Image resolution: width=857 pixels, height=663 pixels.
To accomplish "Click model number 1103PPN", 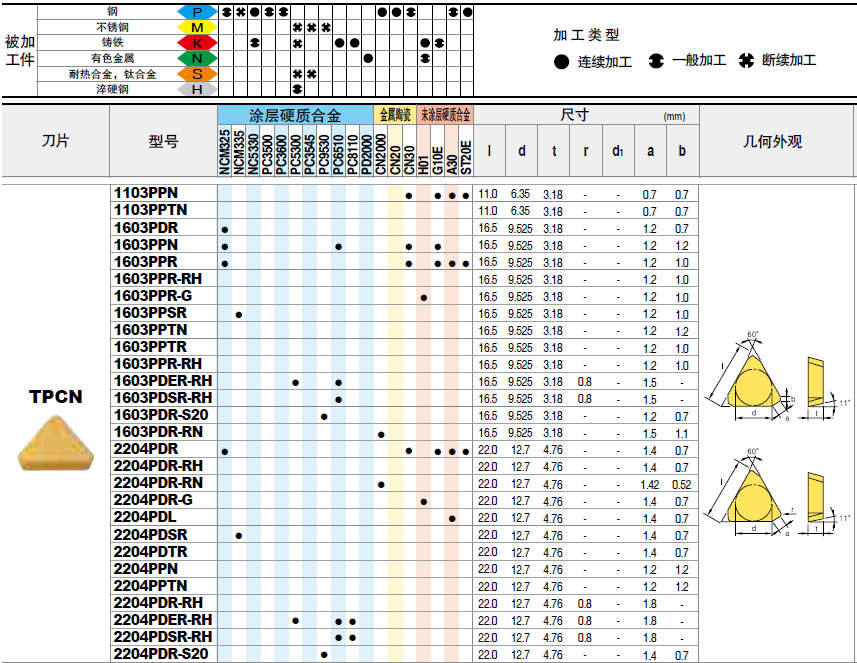I will coord(146,194).
